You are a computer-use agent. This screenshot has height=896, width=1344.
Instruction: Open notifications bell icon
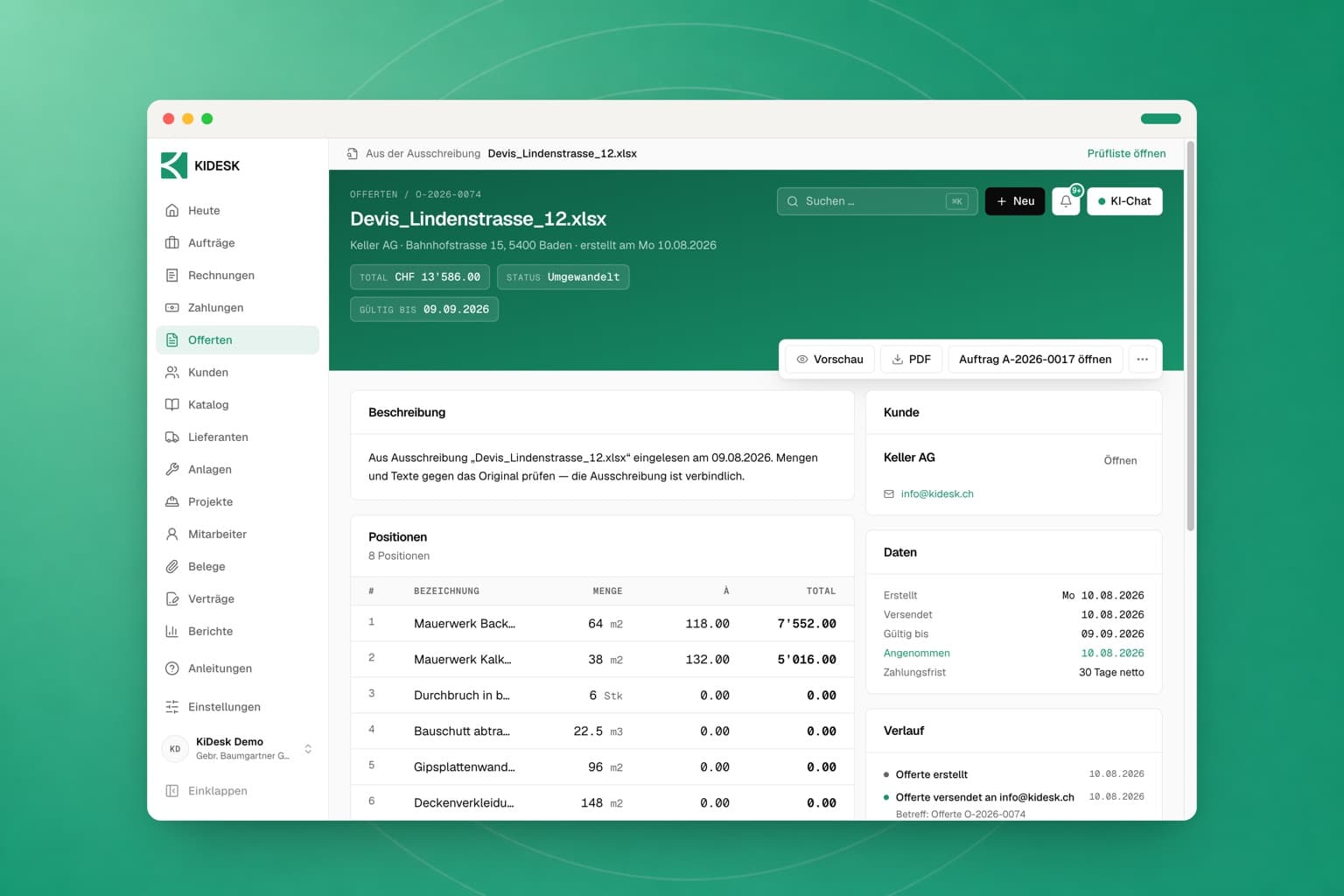coord(1066,201)
